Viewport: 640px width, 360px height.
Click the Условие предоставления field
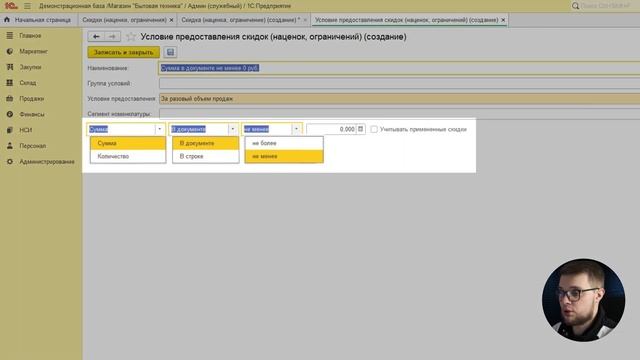[x=399, y=99]
